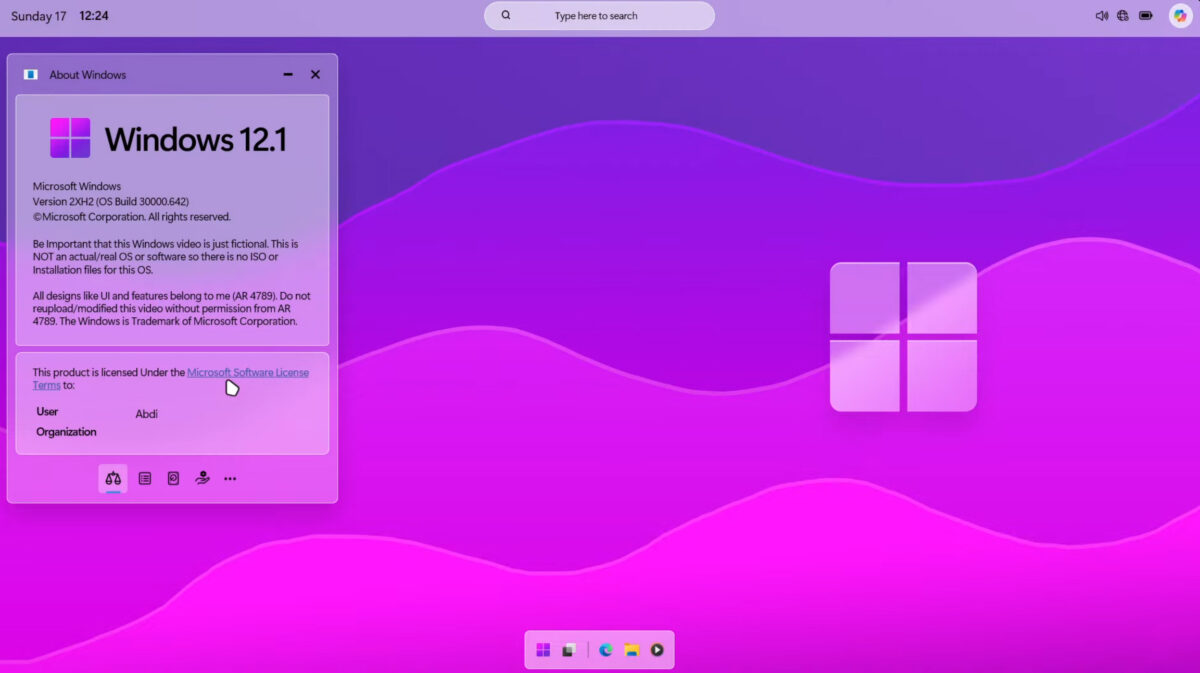This screenshot has height=673, width=1200.
Task: Toggle the network globe icon in the tray
Action: (x=1122, y=15)
